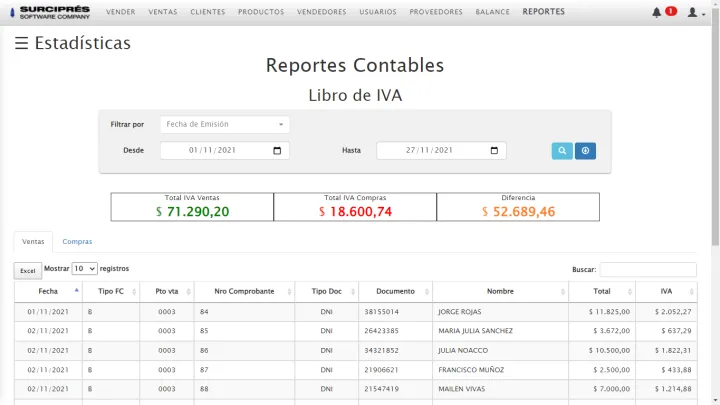The width and height of the screenshot is (720, 405).
Task: Open the Filtrar por dropdown
Action: [x=225, y=124]
